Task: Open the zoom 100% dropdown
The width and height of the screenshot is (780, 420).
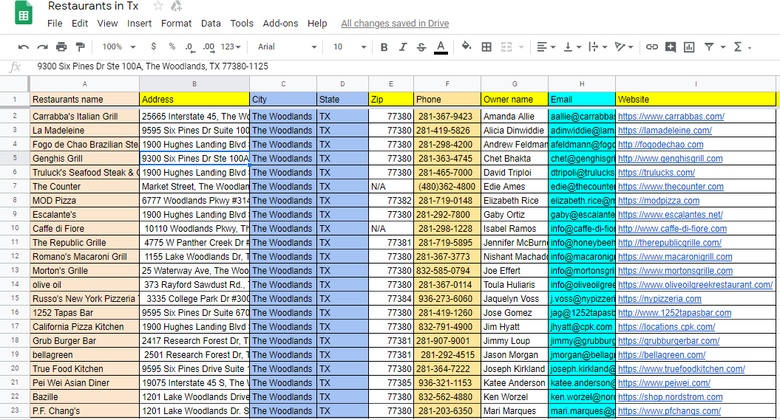Action: 118,47
